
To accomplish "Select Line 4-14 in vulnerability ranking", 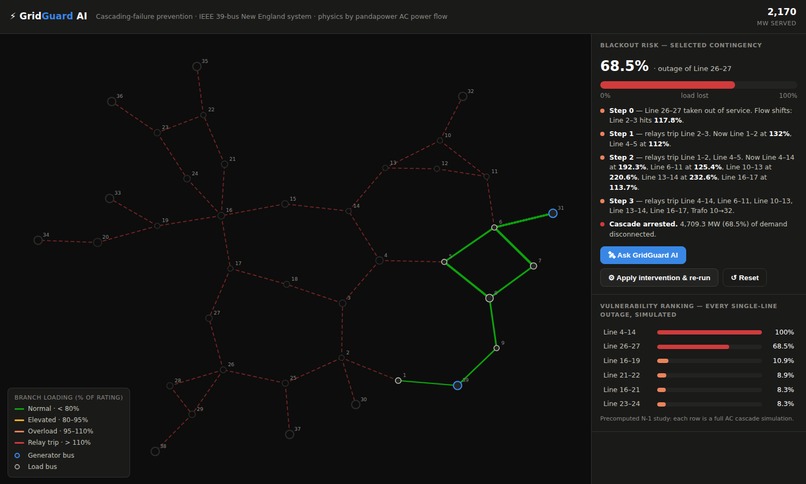I will (698, 332).
